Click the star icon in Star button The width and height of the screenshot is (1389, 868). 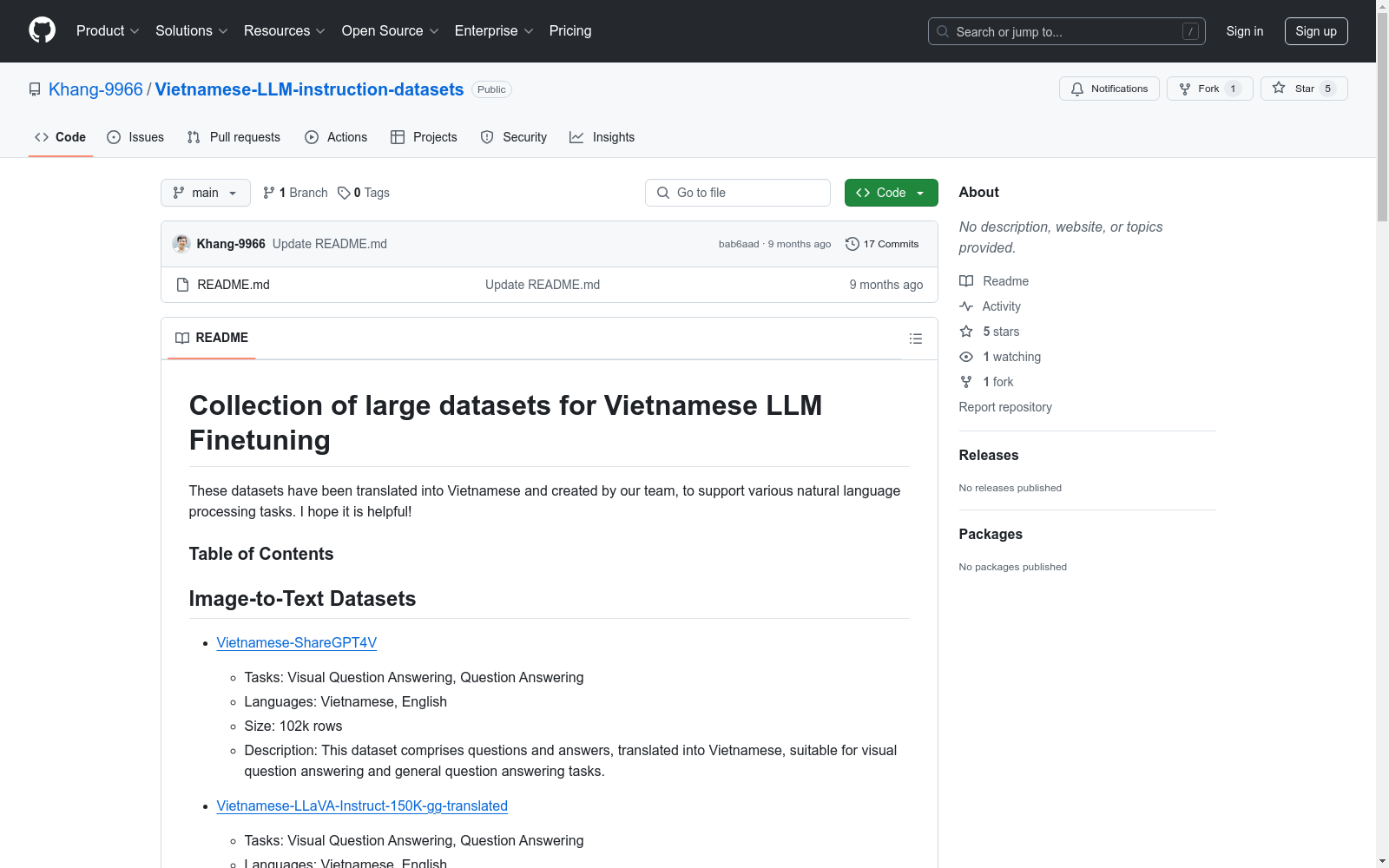pos(1279,88)
